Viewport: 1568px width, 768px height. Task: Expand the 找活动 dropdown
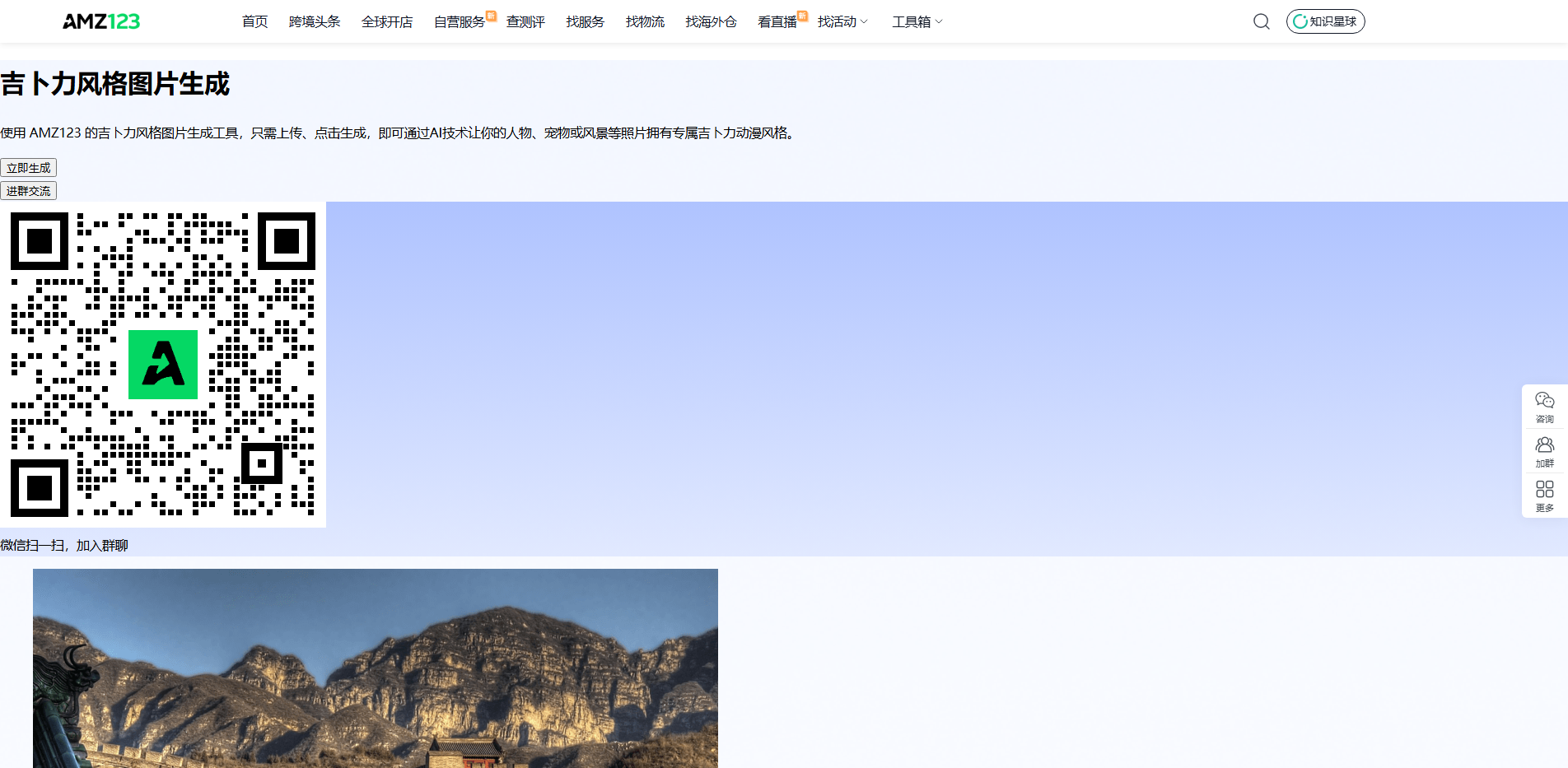842,22
